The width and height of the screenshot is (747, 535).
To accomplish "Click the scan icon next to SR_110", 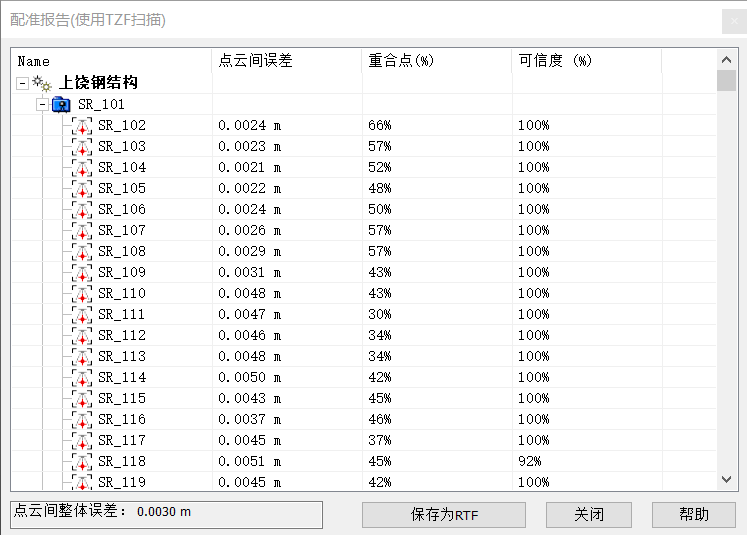I will pyautogui.click(x=82, y=293).
